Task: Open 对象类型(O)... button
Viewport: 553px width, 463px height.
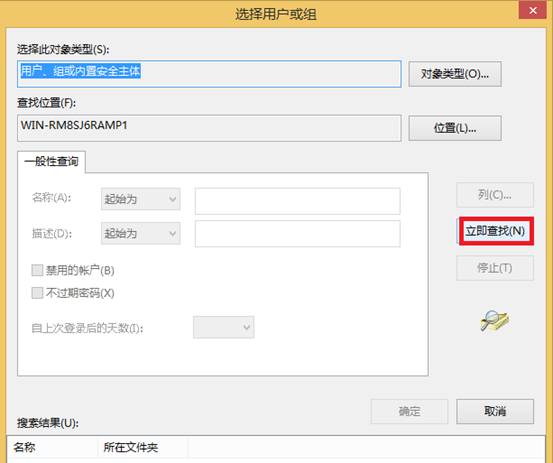Action: tap(455, 74)
